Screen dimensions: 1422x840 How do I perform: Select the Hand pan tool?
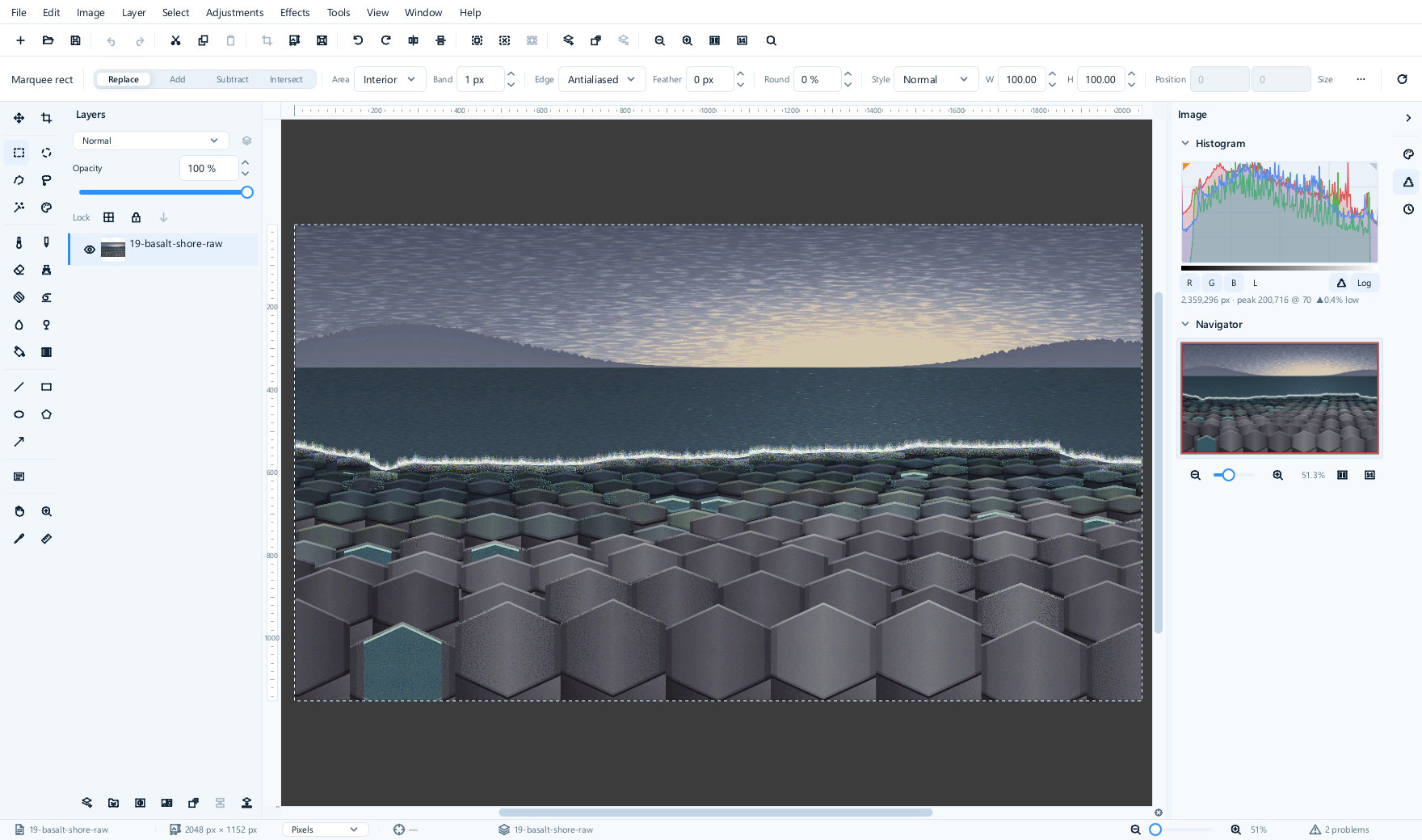19,511
